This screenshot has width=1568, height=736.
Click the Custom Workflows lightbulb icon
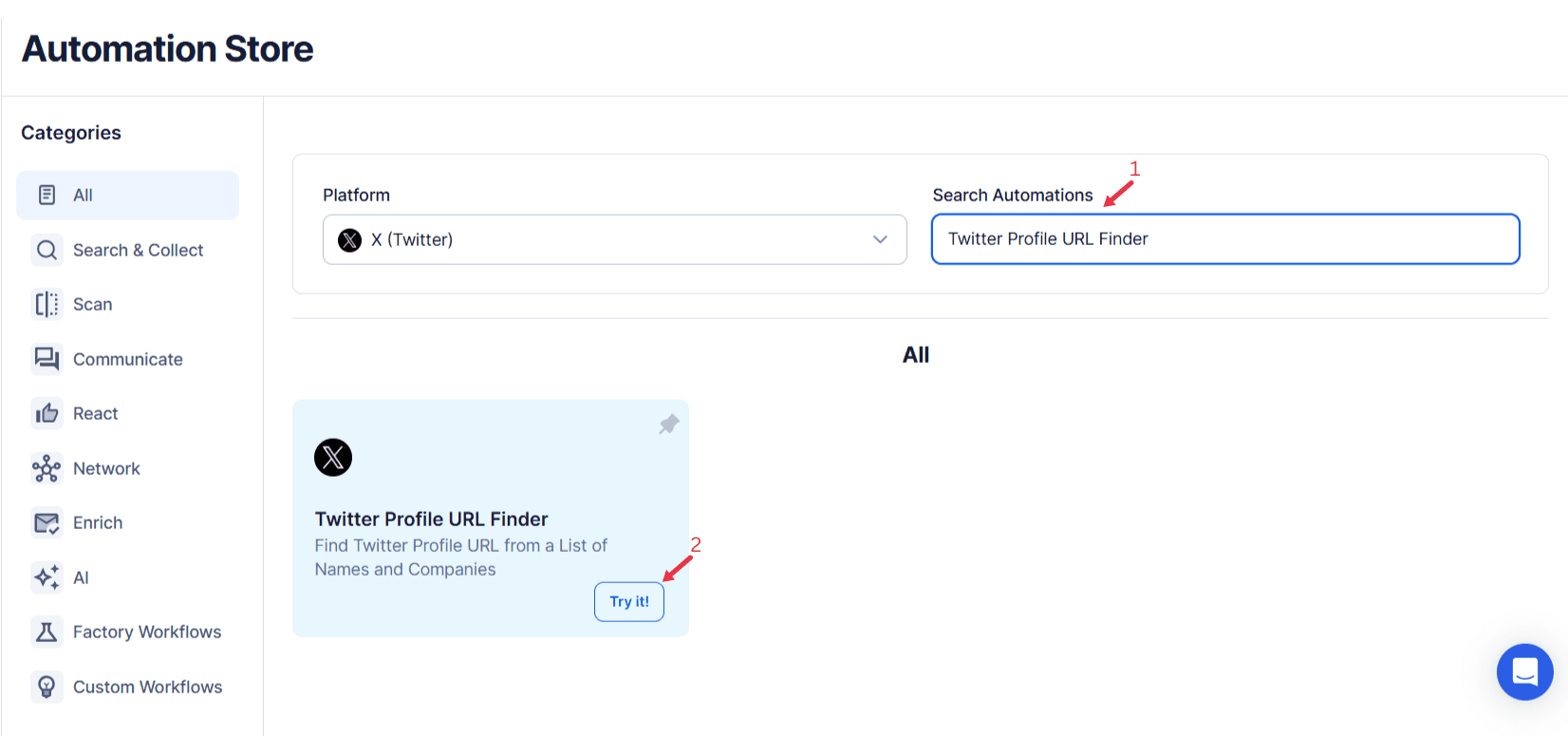coord(47,687)
